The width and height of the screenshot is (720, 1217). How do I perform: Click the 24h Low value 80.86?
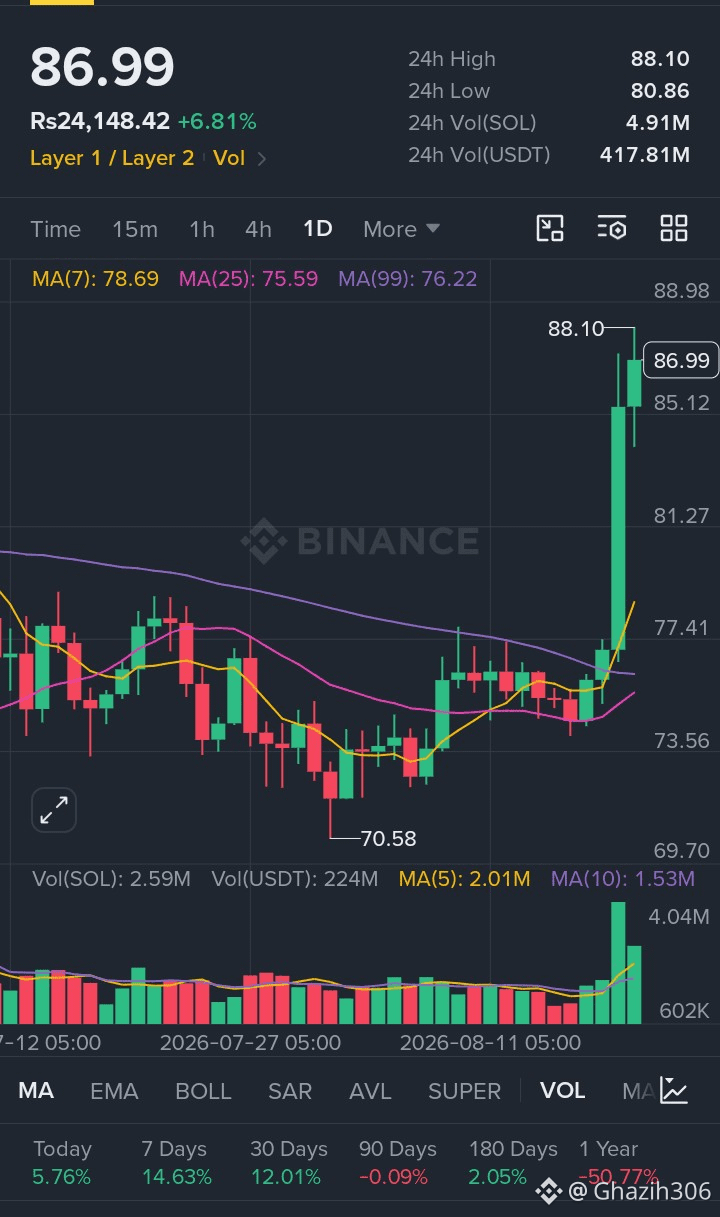660,91
